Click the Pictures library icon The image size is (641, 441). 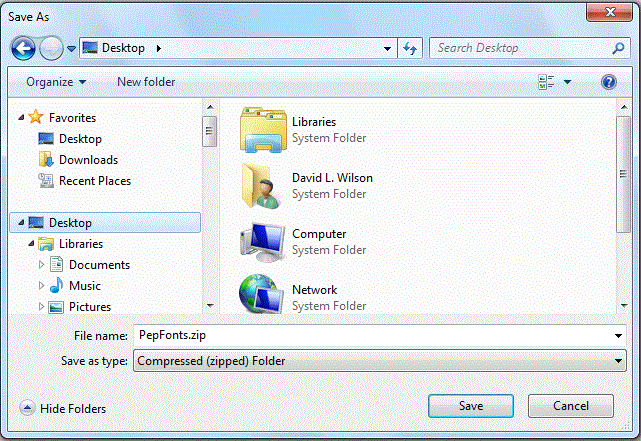click(x=56, y=307)
